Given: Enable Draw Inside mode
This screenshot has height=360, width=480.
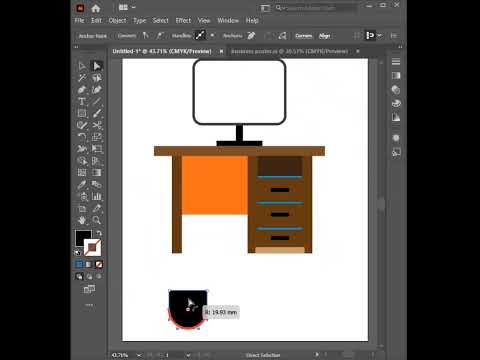Looking at the screenshot, I should pyautogui.click(x=99, y=276).
